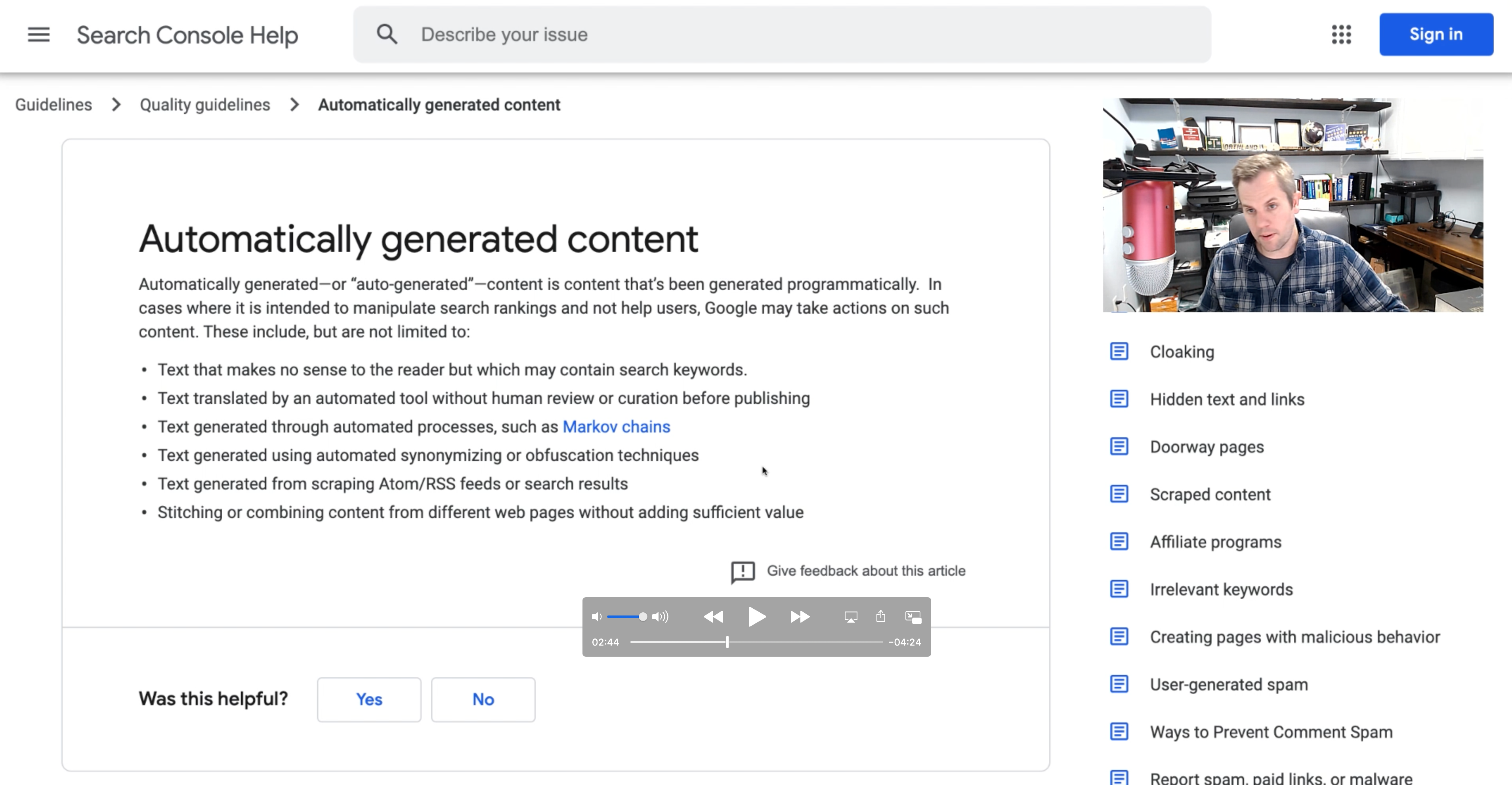Open Creating pages with malicious behavior
The height and width of the screenshot is (785, 1512).
point(1295,637)
